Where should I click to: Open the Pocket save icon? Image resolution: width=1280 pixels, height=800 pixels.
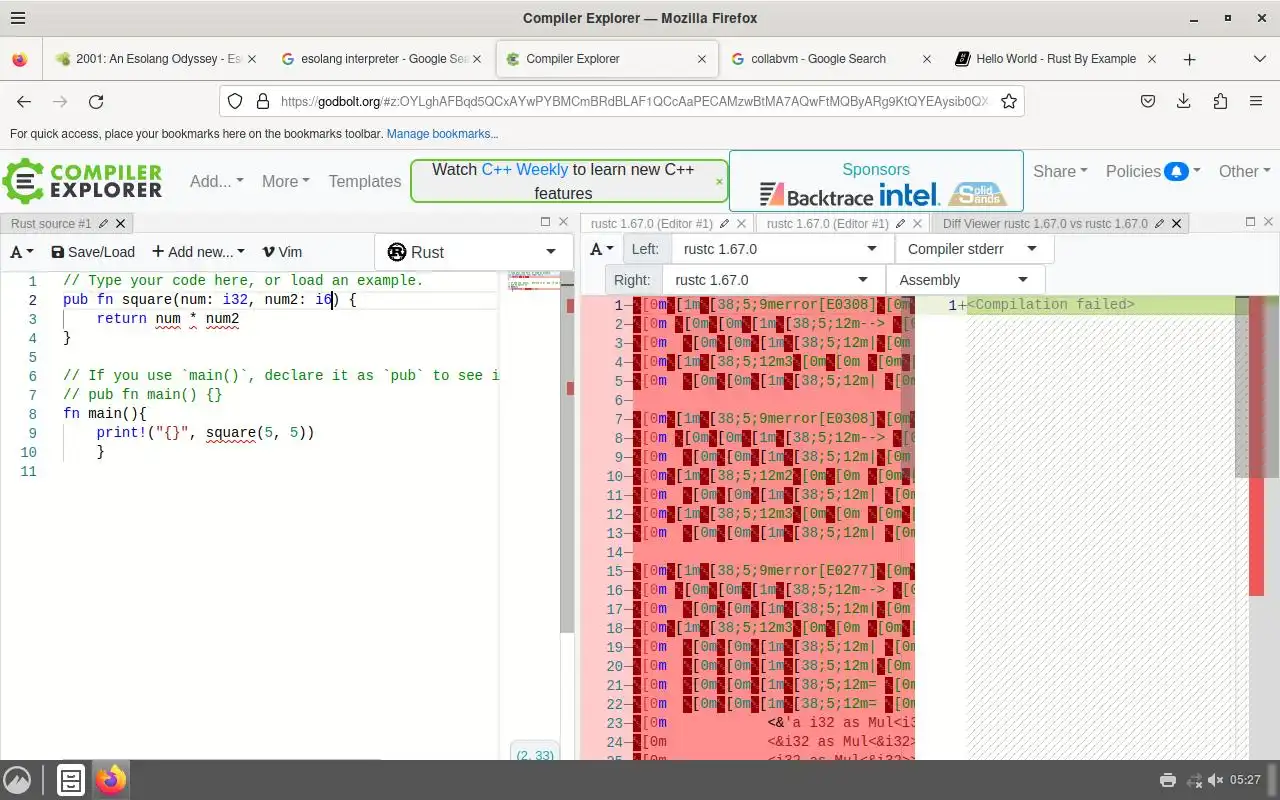tap(1149, 101)
